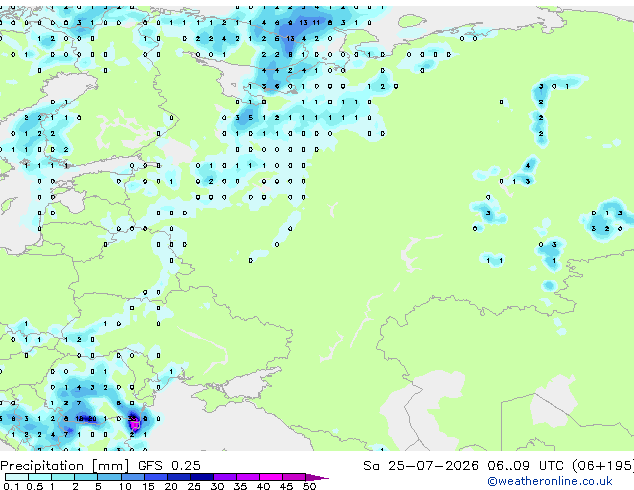
Task: Pick the magenta legend swatch between 40 and 45
Action: tap(271, 477)
